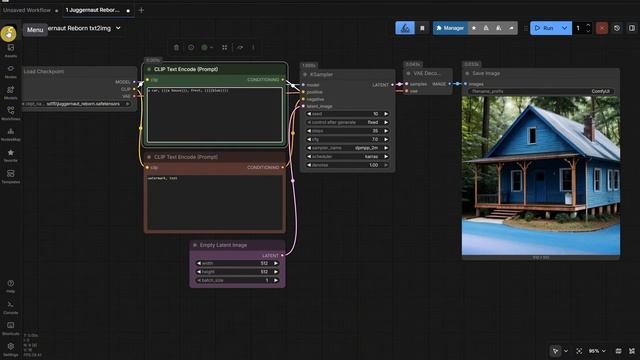Open the Help sidebar icon
640x360 pixels.
pos(11,286)
